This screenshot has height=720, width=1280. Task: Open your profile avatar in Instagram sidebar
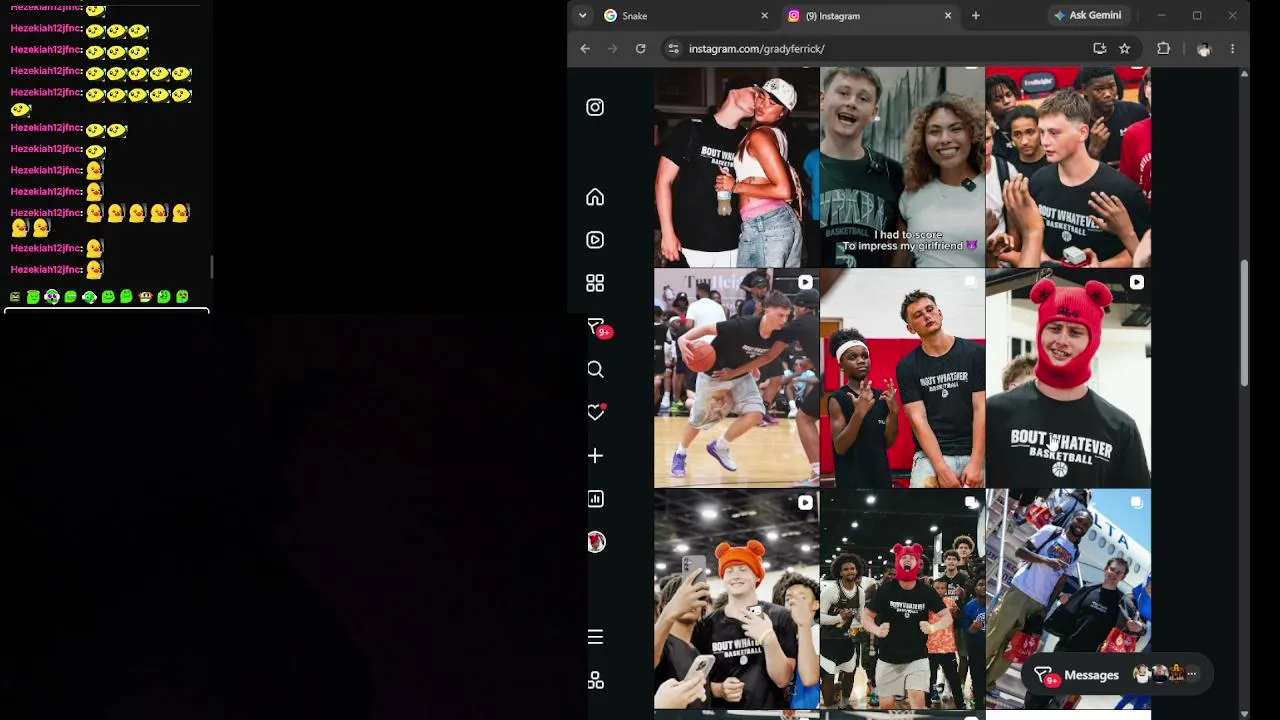[x=596, y=542]
